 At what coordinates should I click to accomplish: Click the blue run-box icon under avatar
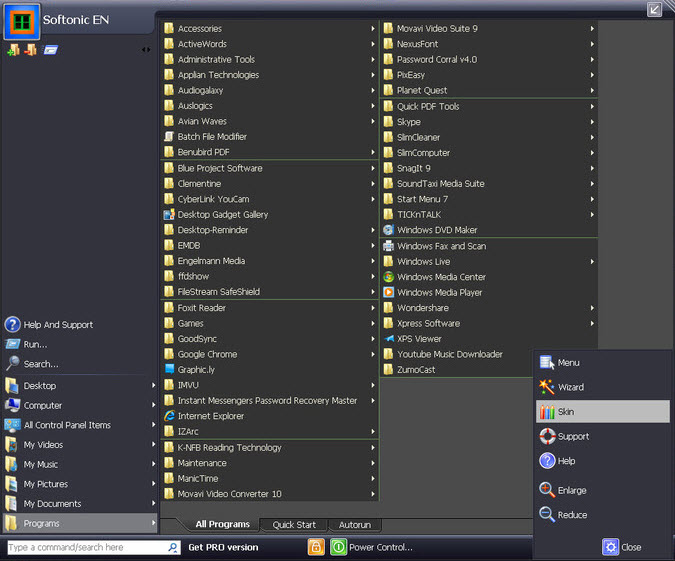50,50
